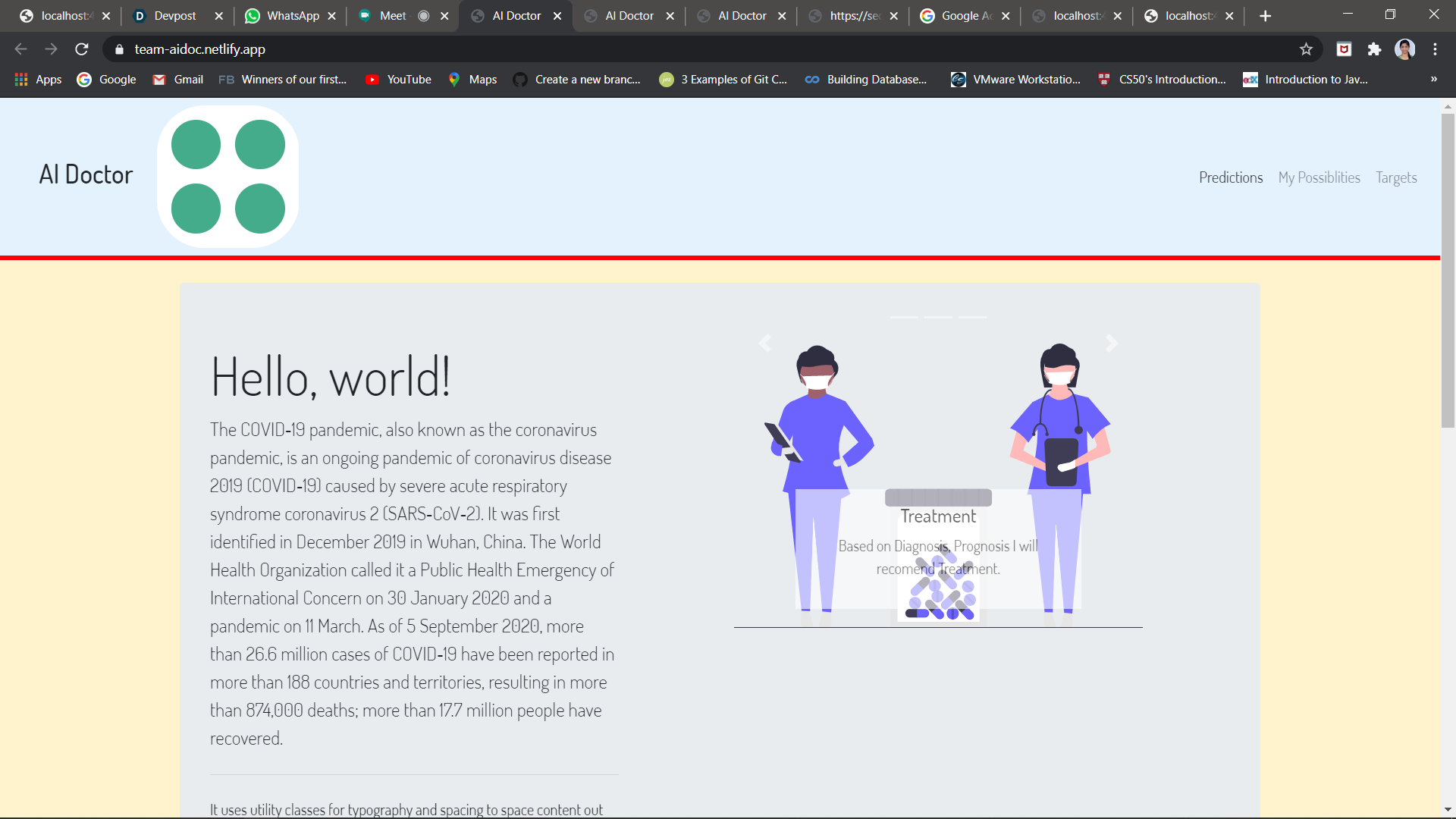Click the AI Doctor four-circle logo

tap(227, 176)
